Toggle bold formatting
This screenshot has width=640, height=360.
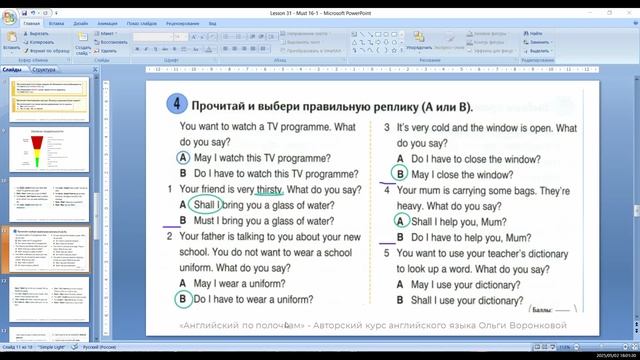[x=137, y=49]
